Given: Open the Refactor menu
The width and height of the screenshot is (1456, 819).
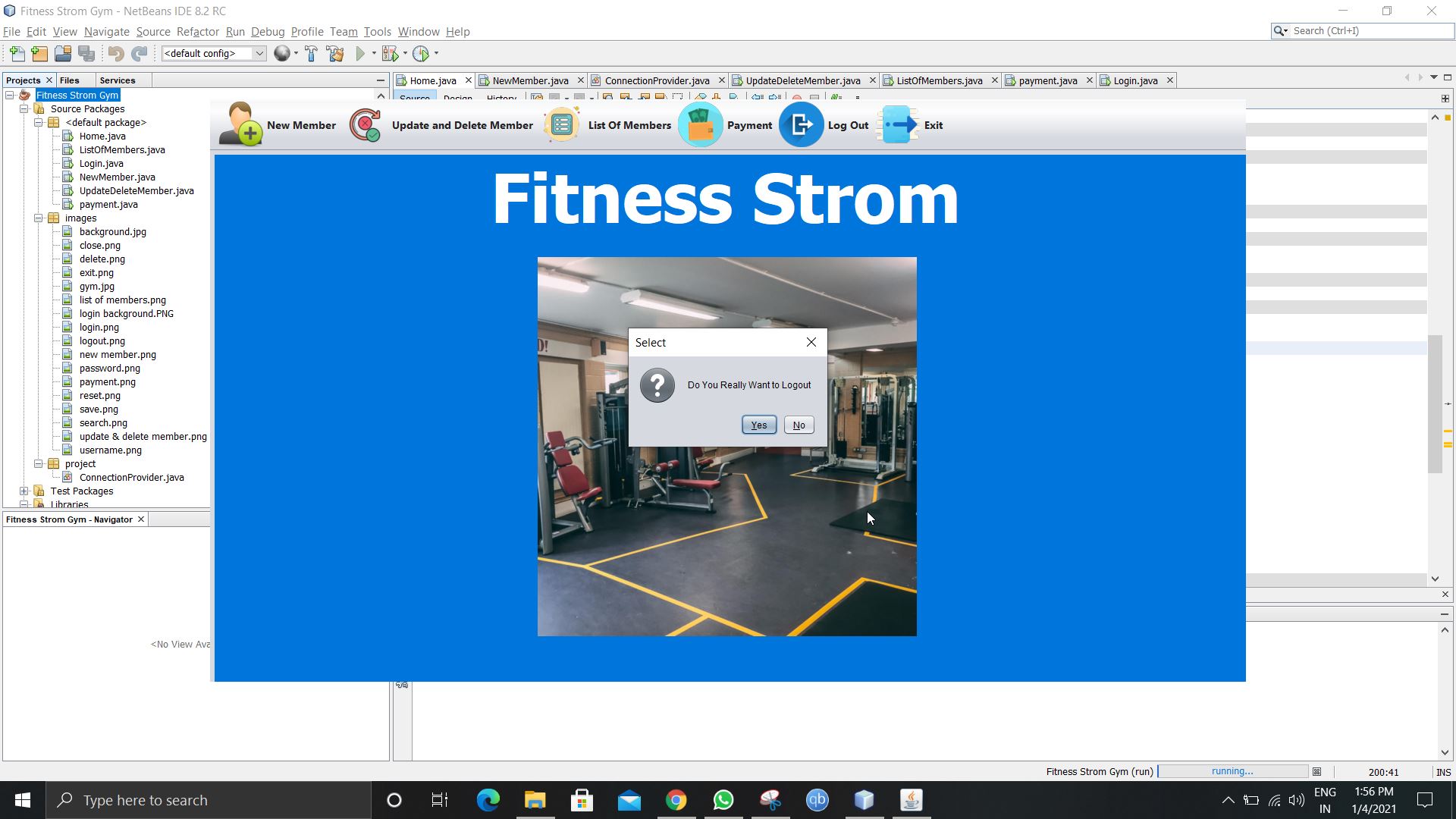Looking at the screenshot, I should click(x=197, y=32).
